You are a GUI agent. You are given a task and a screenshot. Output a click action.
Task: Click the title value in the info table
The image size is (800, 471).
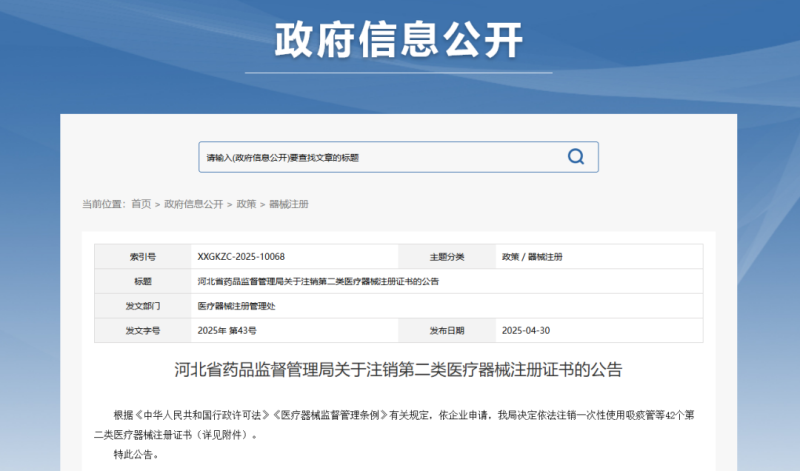tap(318, 281)
